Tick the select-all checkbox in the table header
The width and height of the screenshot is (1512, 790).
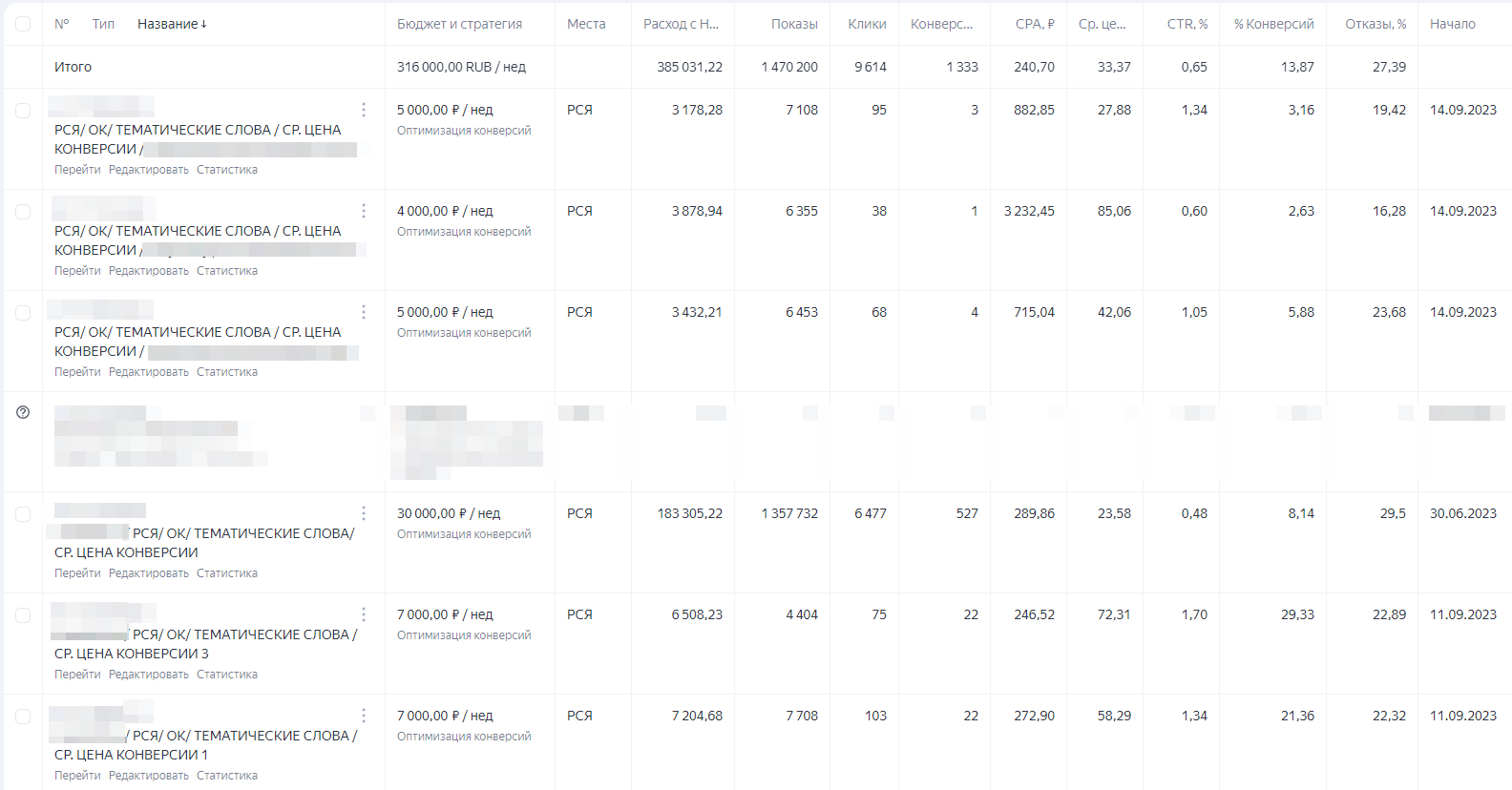point(23,24)
